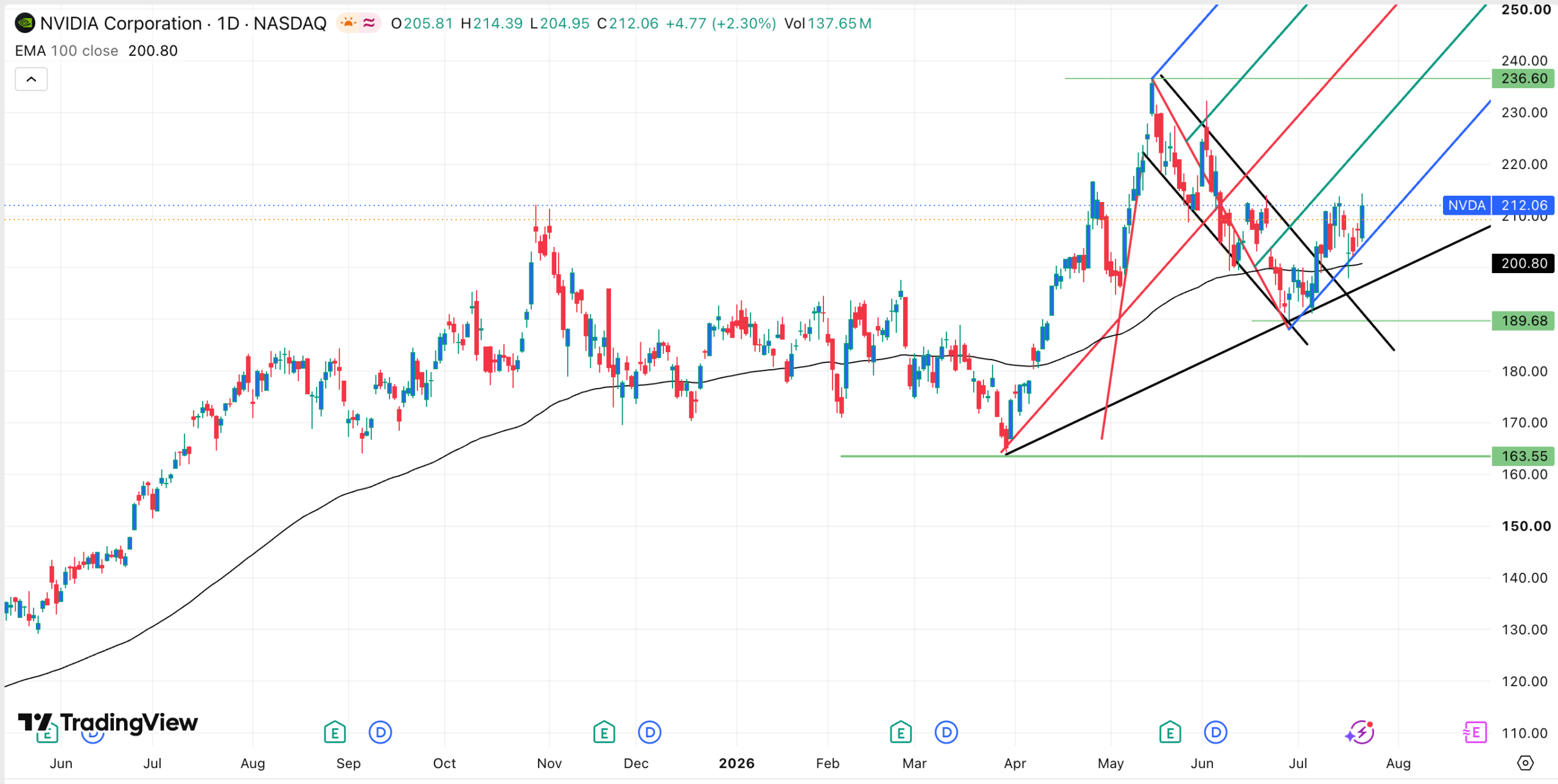Show the dividend marker just after Dec
This screenshot has width=1558, height=784.
[x=650, y=732]
